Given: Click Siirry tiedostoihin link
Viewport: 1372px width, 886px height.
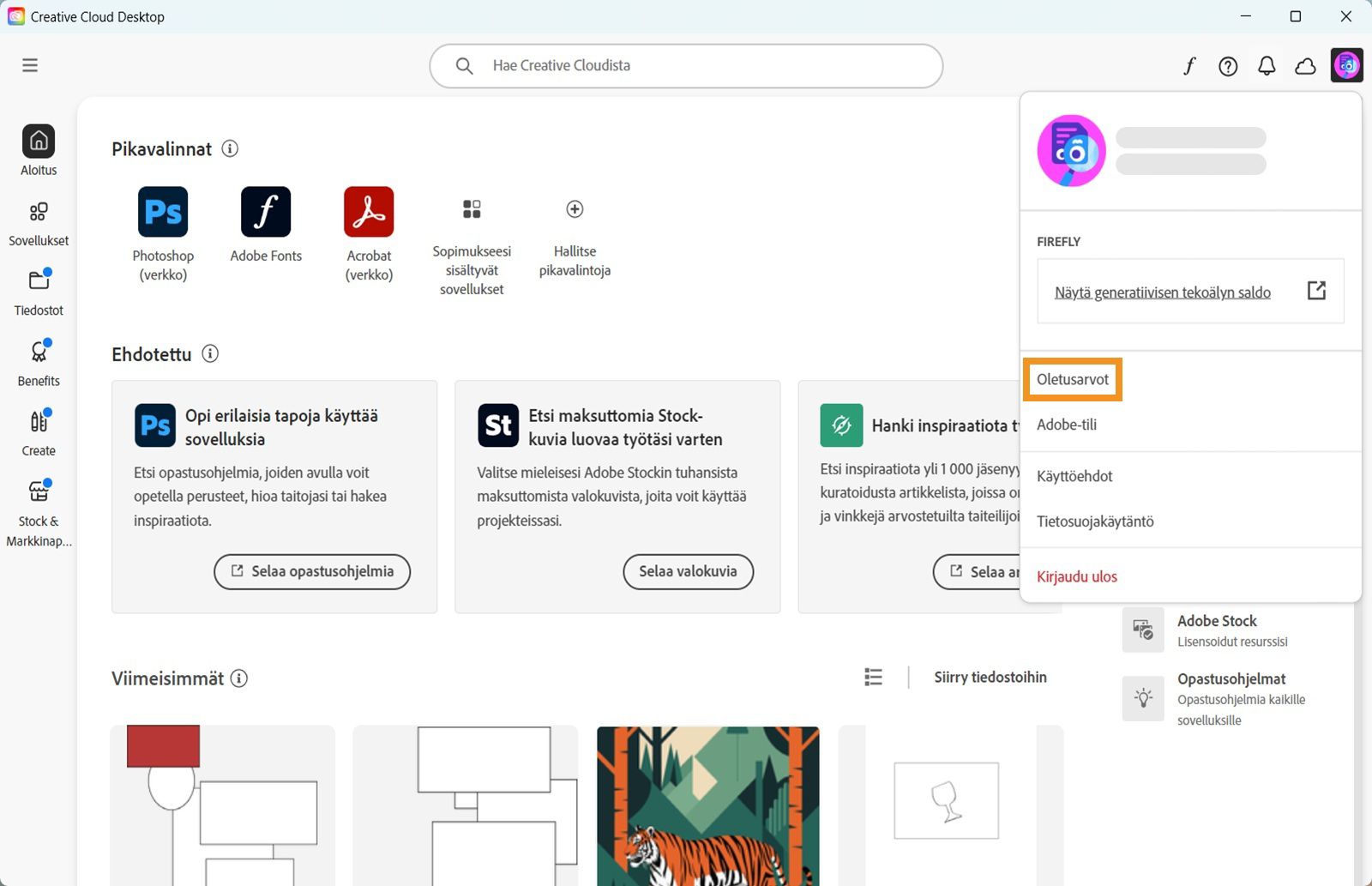Looking at the screenshot, I should tap(990, 678).
